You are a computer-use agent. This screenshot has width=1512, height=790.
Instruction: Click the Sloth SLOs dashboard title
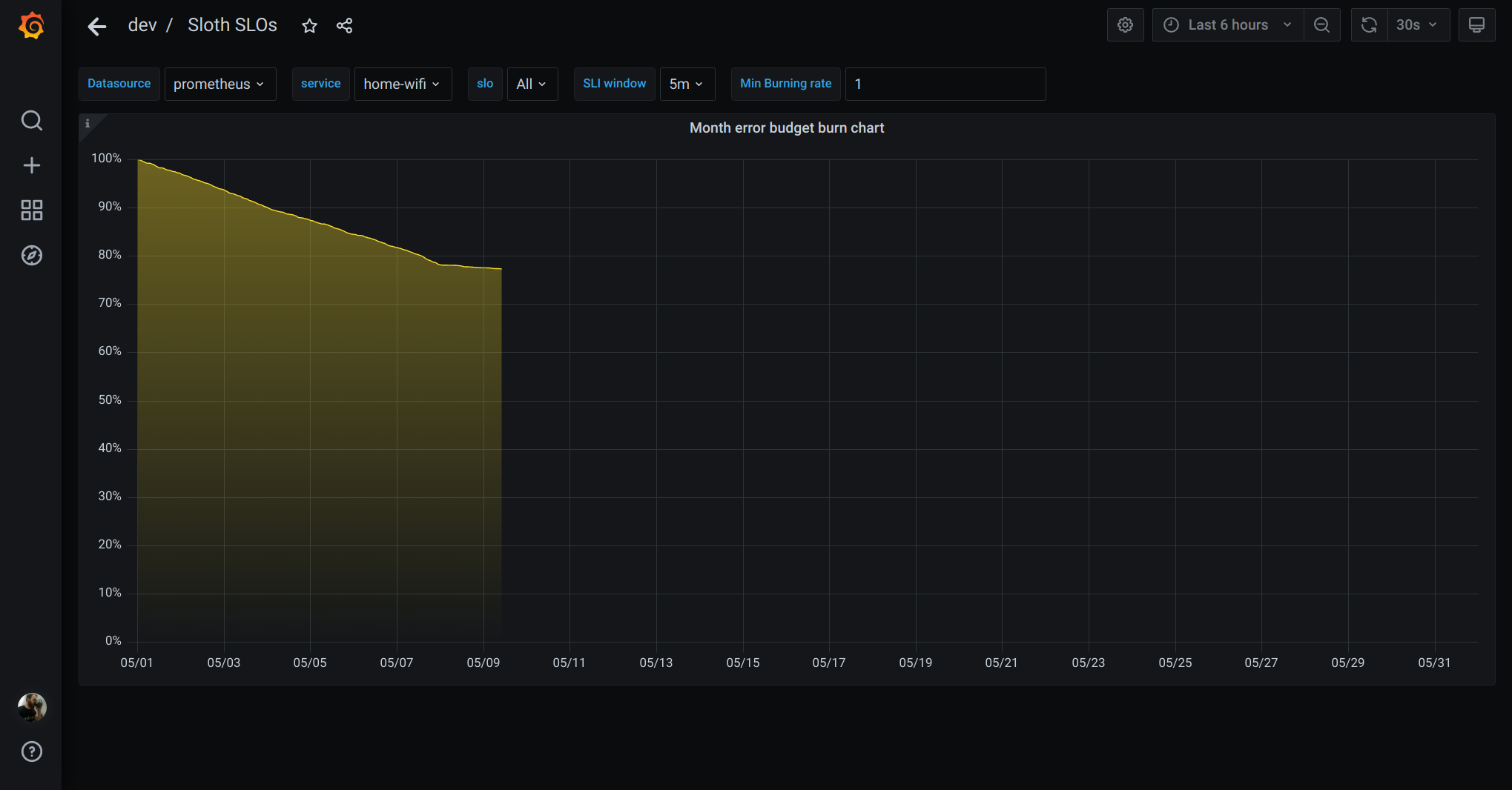click(232, 25)
